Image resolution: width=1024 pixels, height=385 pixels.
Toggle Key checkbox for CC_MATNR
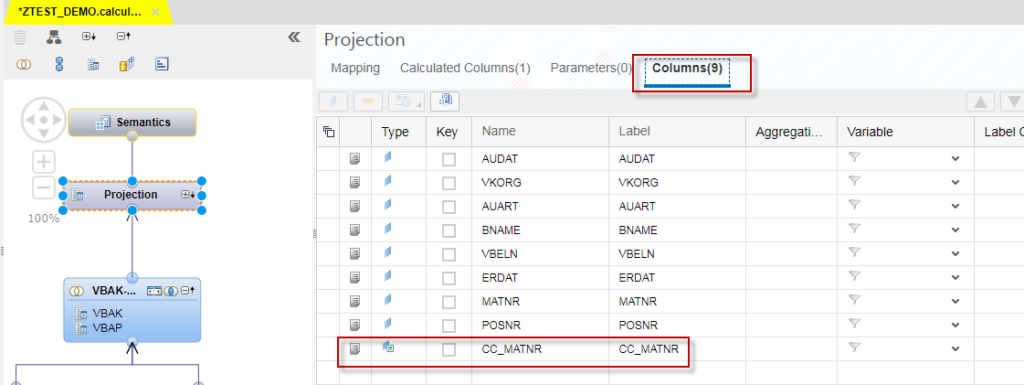click(449, 350)
